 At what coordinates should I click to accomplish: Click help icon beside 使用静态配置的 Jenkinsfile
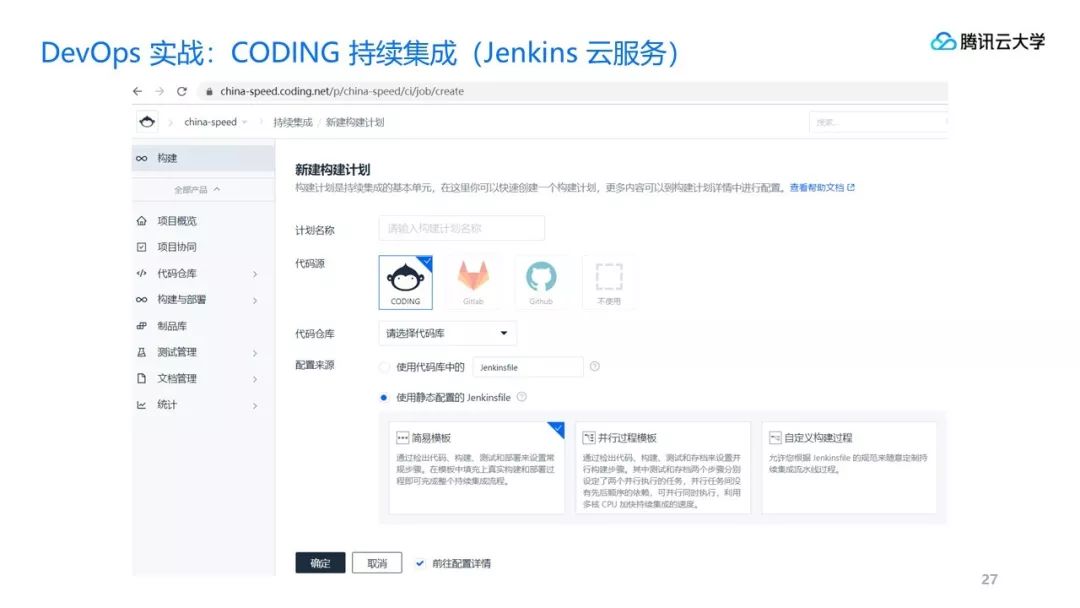pyautogui.click(x=521, y=397)
